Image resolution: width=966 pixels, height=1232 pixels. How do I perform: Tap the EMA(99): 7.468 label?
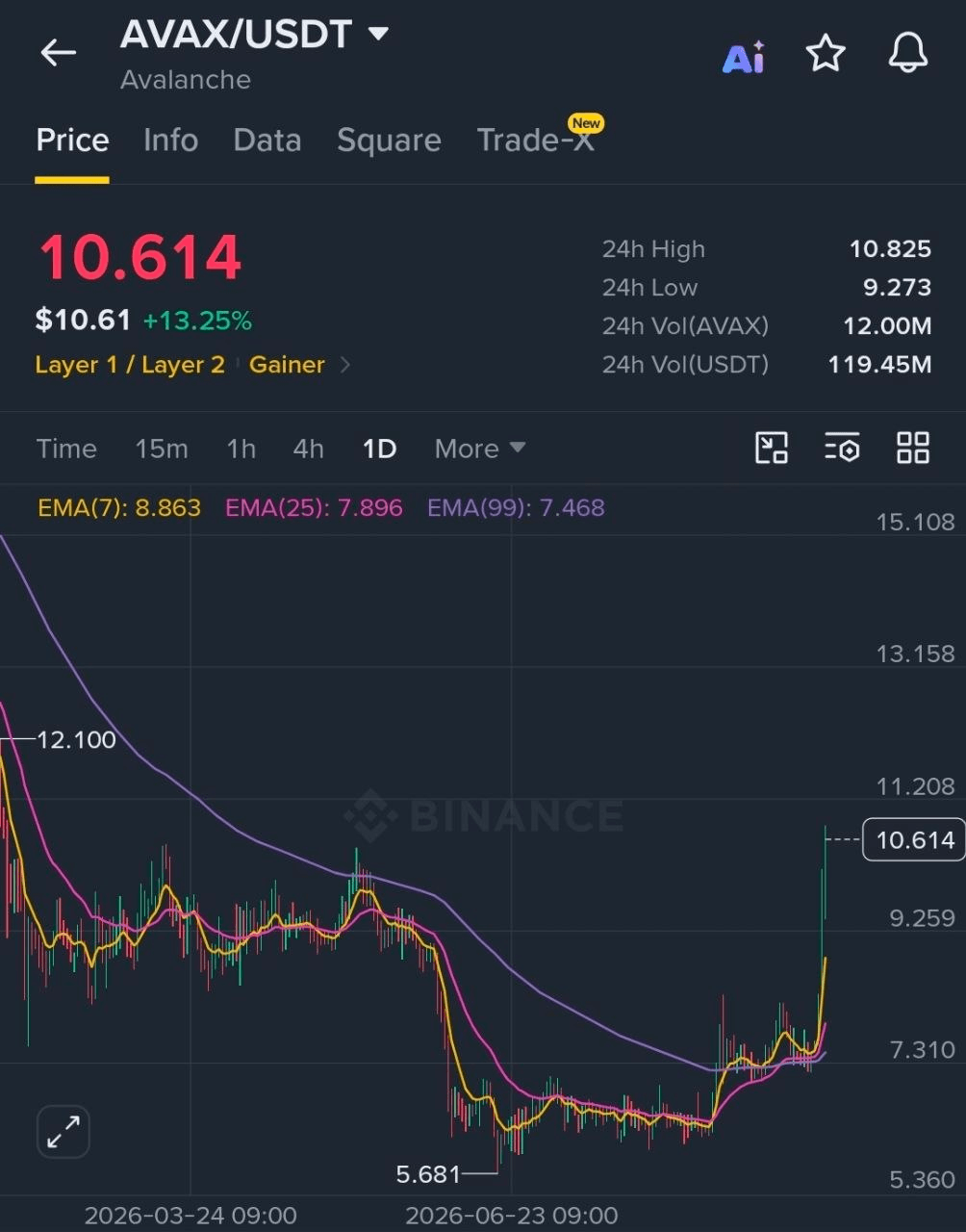pos(516,507)
